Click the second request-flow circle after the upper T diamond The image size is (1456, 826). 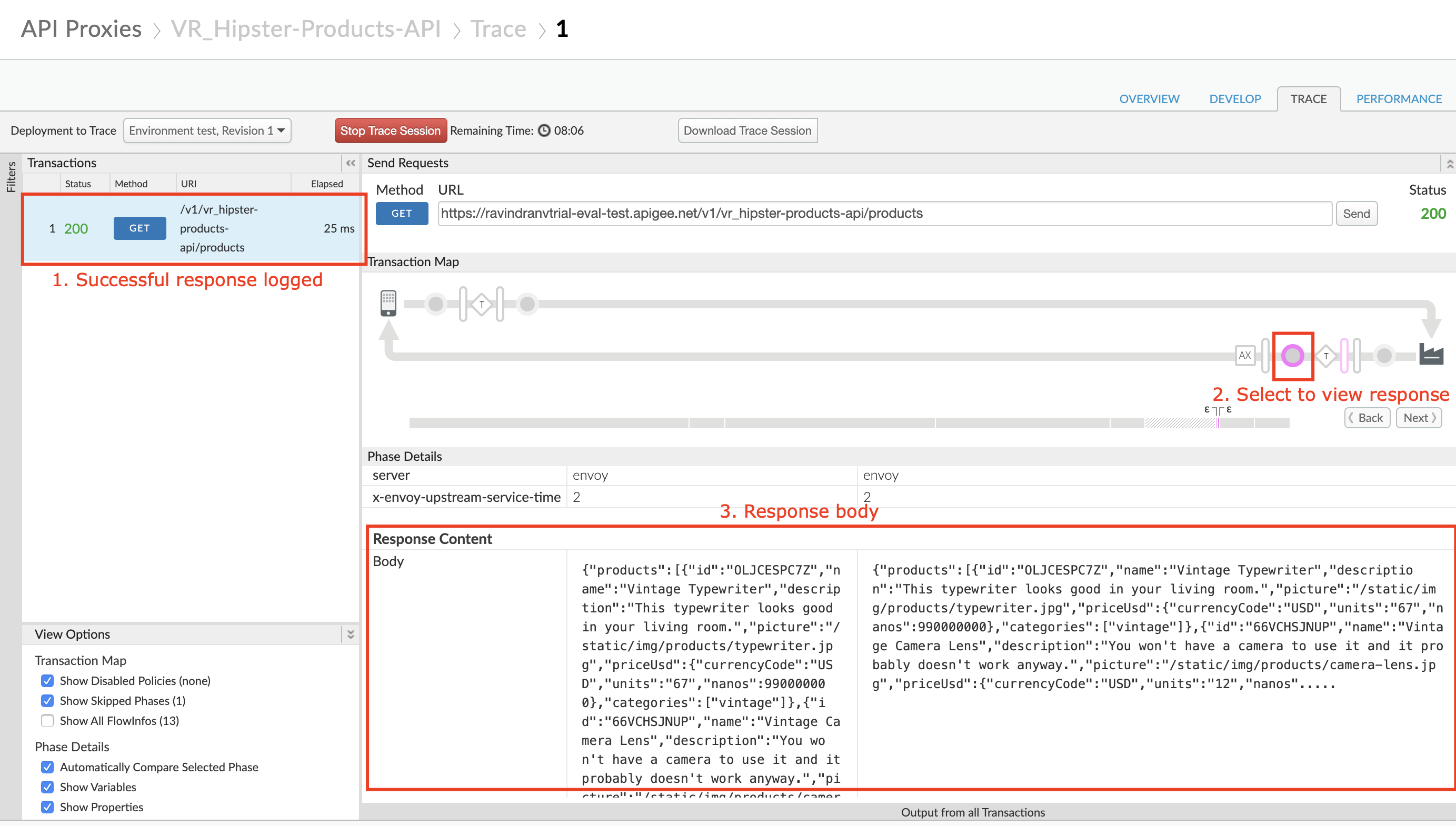click(x=527, y=304)
